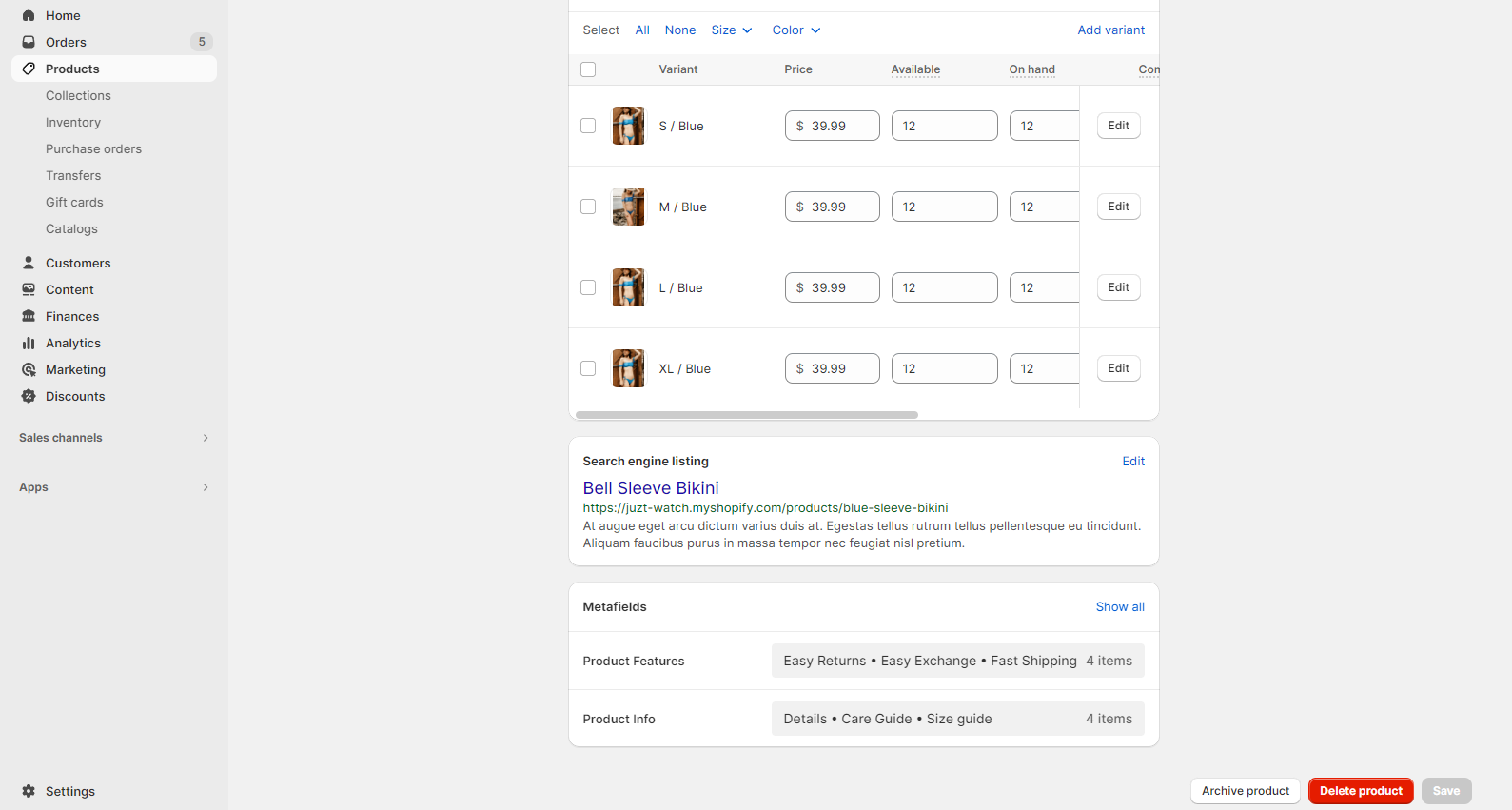Click the Finances bank icon
1512x810 pixels.
click(x=29, y=316)
